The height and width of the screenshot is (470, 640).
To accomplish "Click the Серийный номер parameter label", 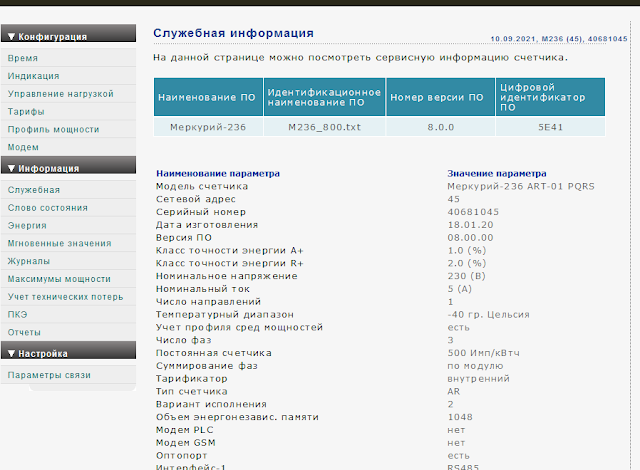I will point(201,212).
